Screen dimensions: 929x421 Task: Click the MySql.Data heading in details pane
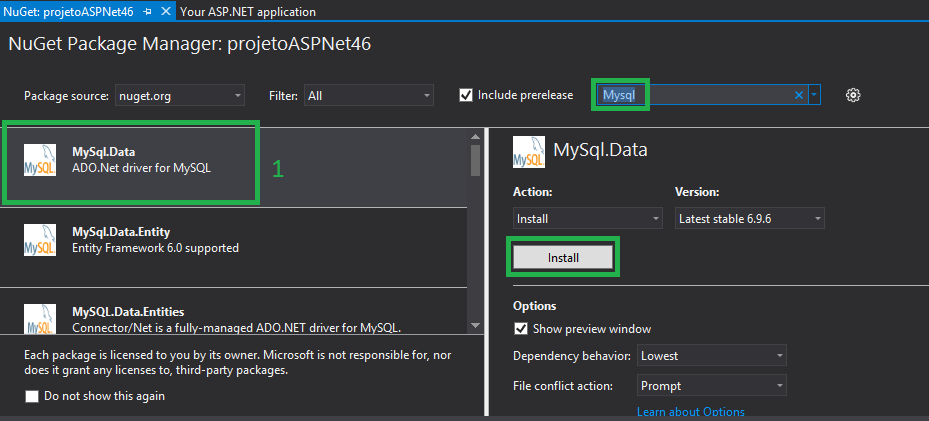click(600, 150)
